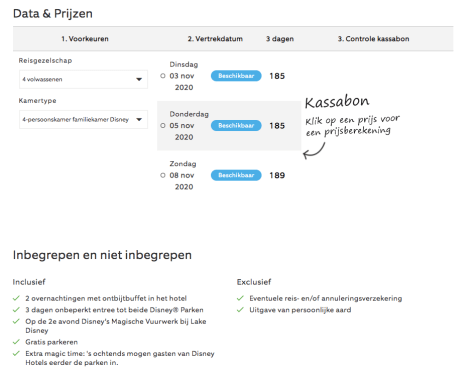Open the Reisgezelschap dropdown showing 4 volwassenen

(x=83, y=79)
